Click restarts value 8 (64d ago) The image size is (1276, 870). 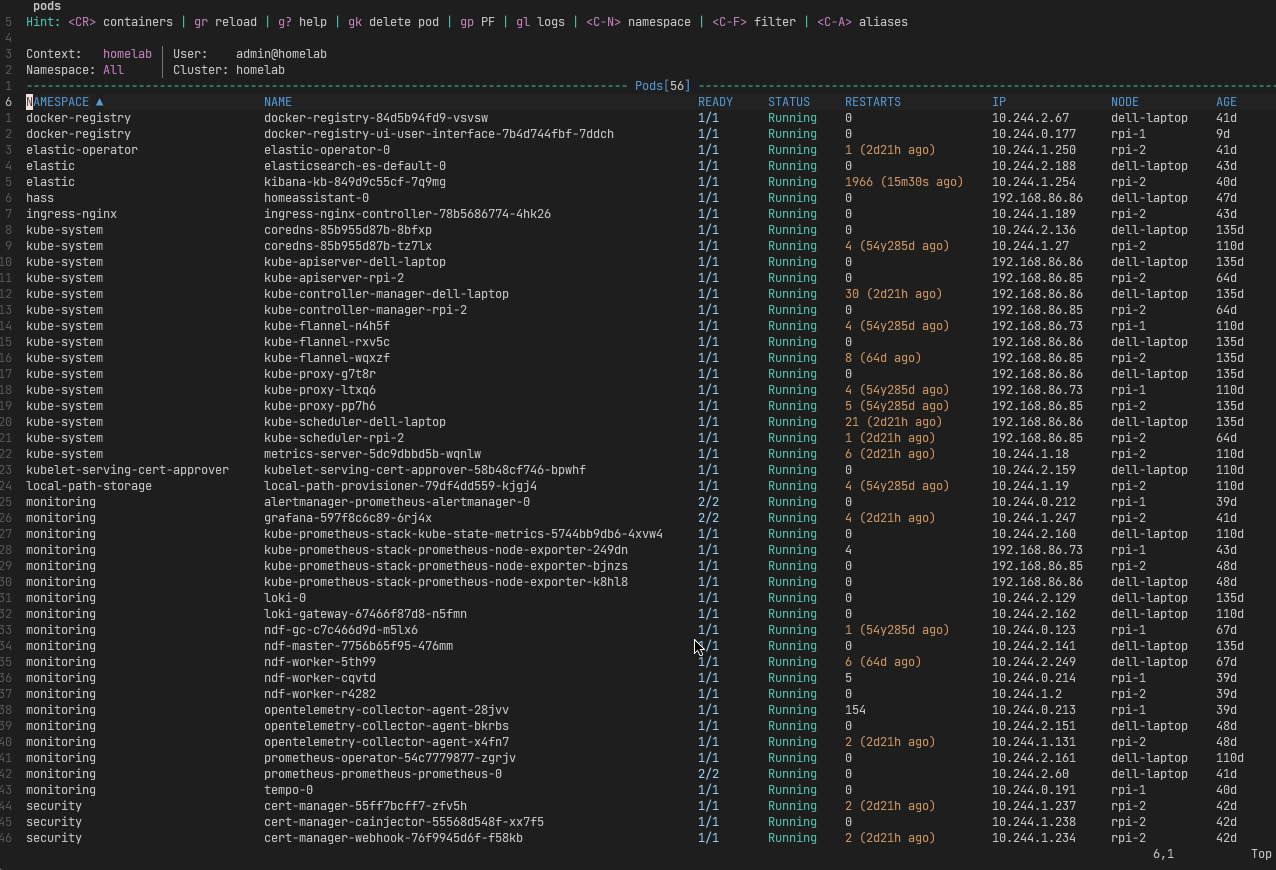coord(883,358)
